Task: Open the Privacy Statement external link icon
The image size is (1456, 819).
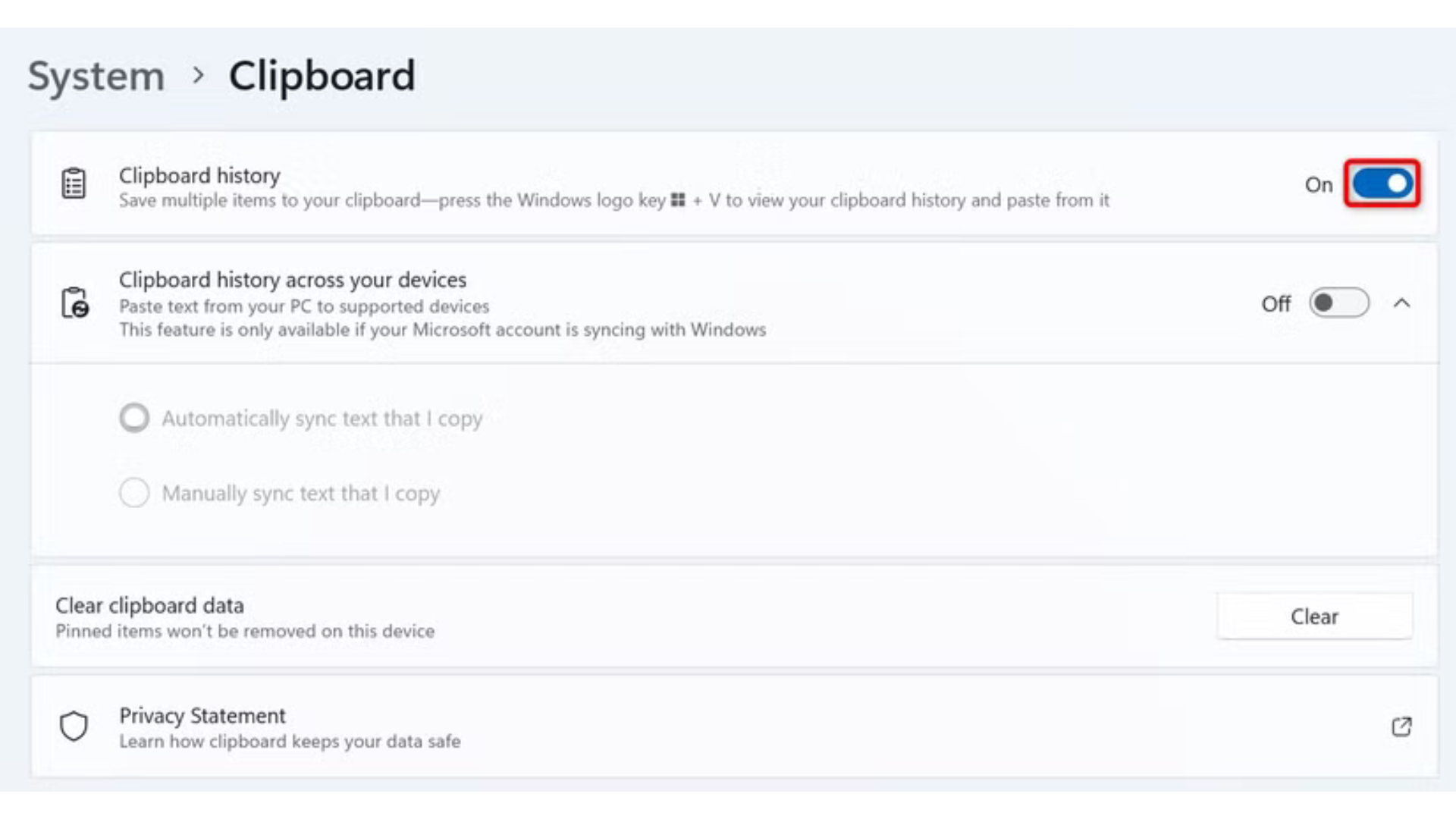Action: (1401, 726)
